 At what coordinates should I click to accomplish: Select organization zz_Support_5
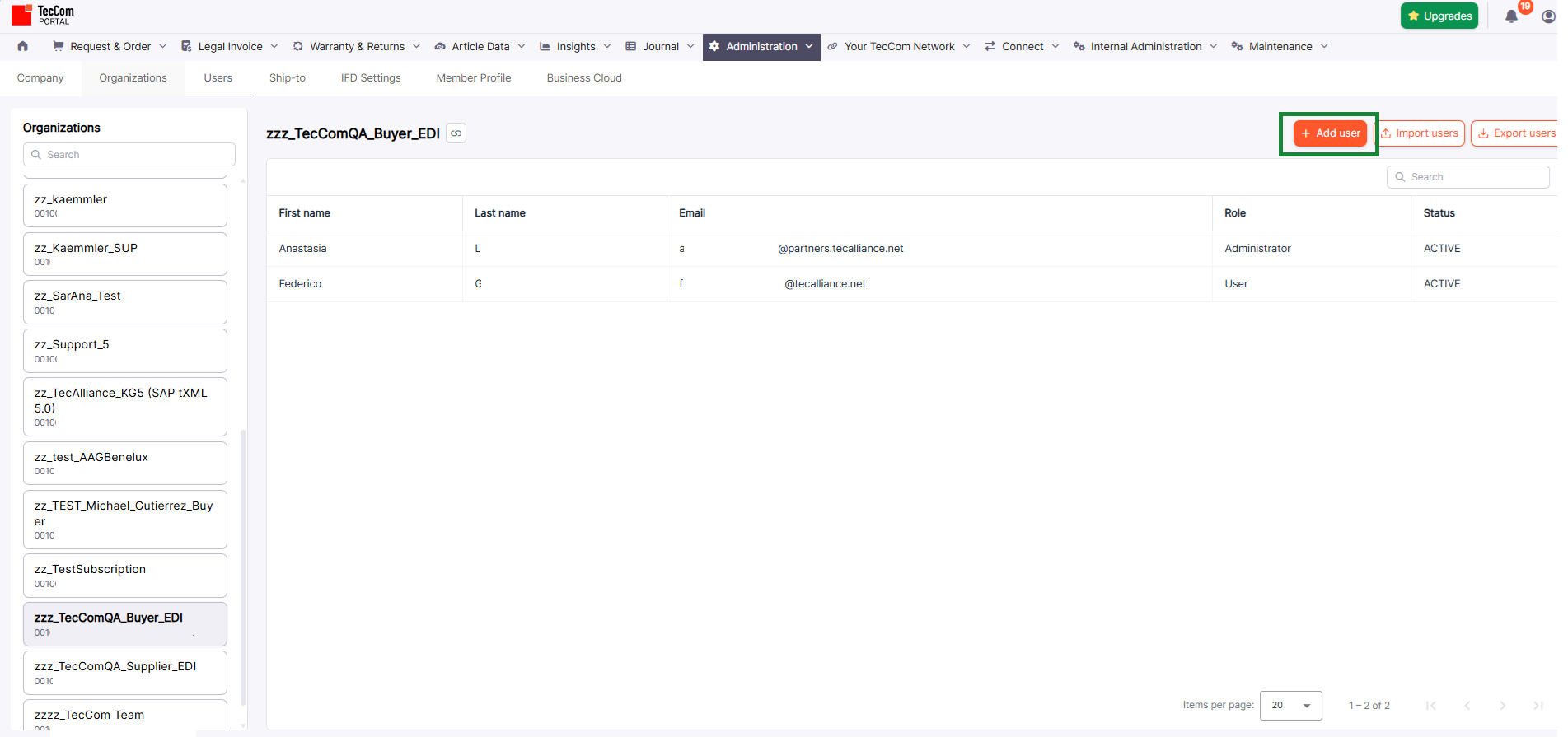[x=125, y=351]
